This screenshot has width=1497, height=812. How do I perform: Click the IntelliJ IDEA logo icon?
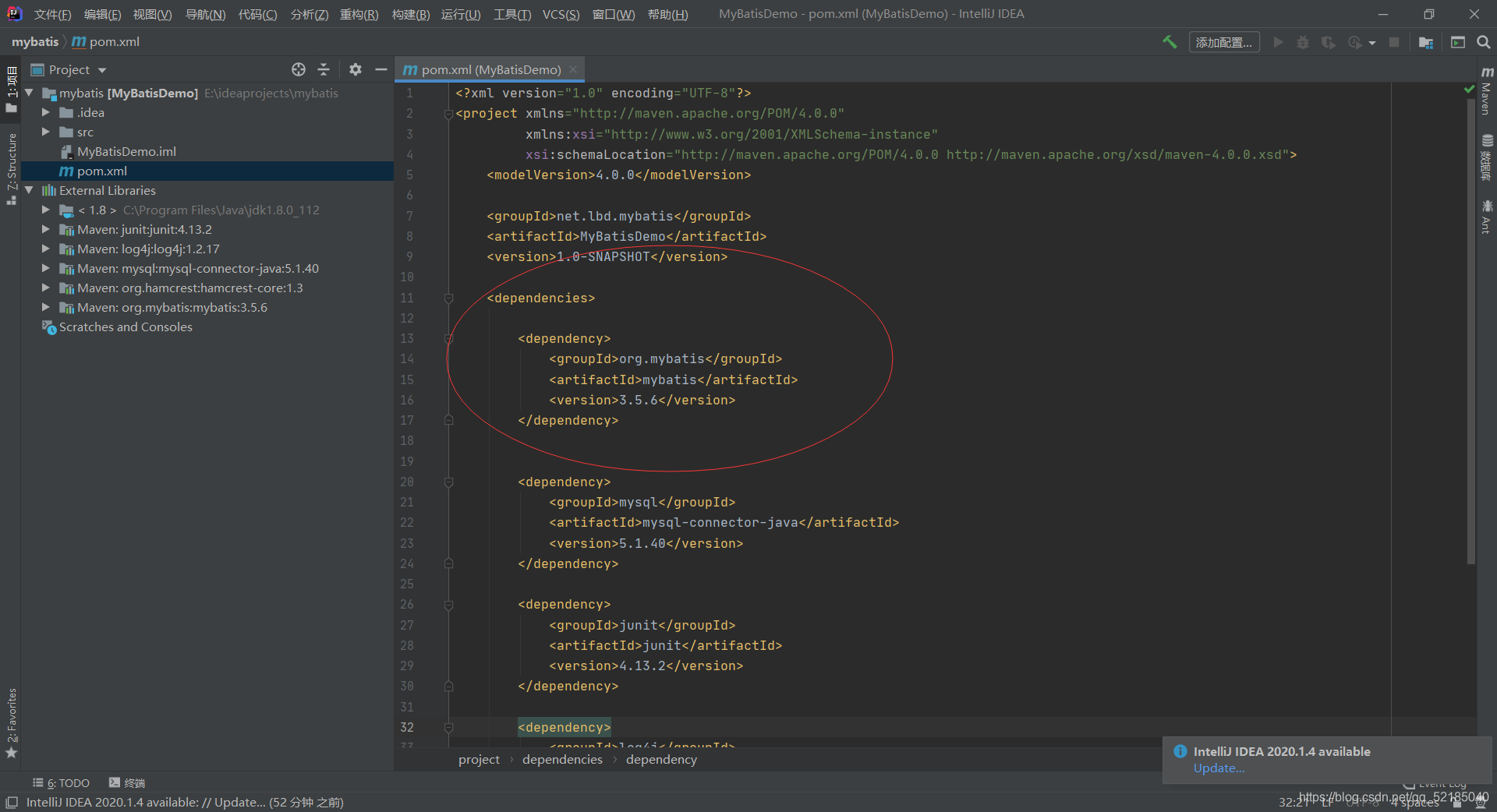(14, 13)
